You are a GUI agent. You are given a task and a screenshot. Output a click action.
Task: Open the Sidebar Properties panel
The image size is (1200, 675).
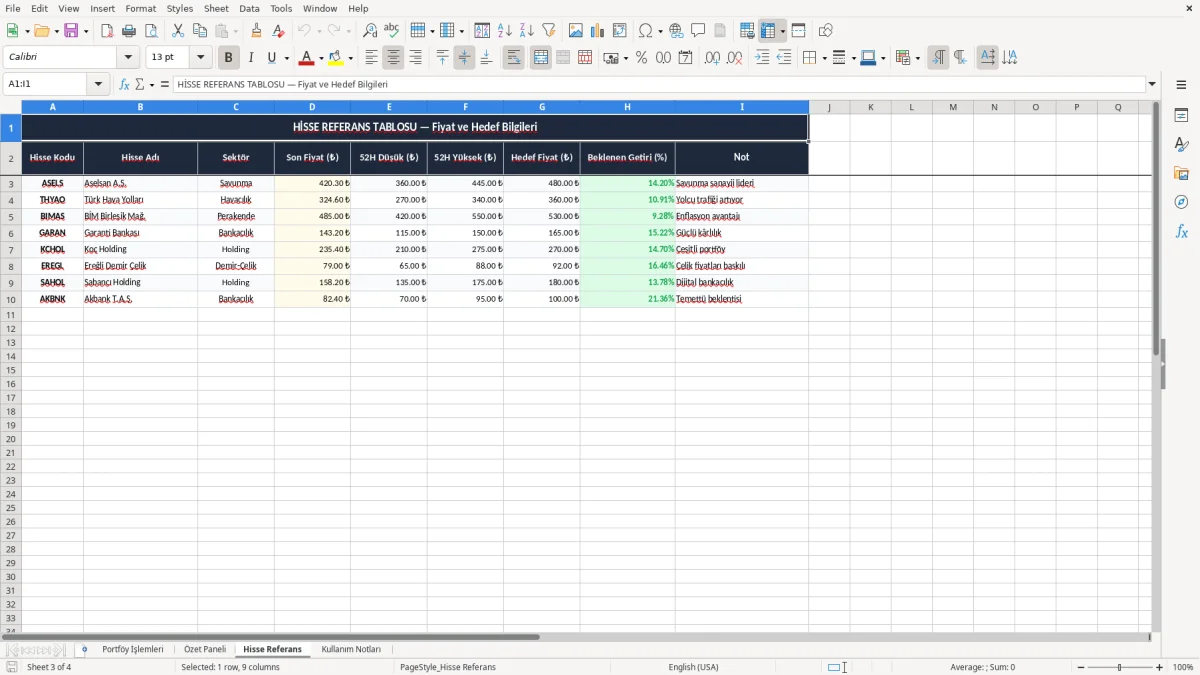pos(1181,115)
